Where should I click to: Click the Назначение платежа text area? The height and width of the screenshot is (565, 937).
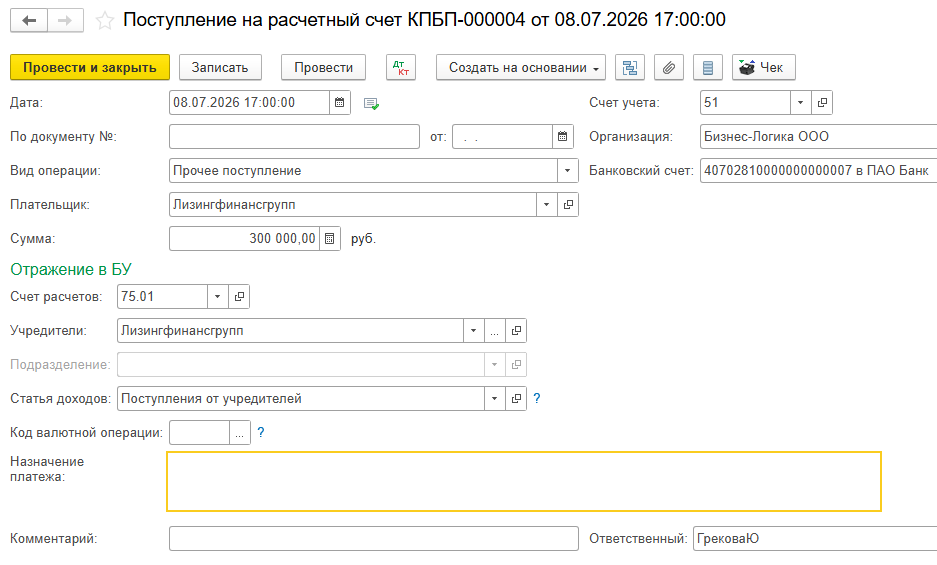[523, 482]
